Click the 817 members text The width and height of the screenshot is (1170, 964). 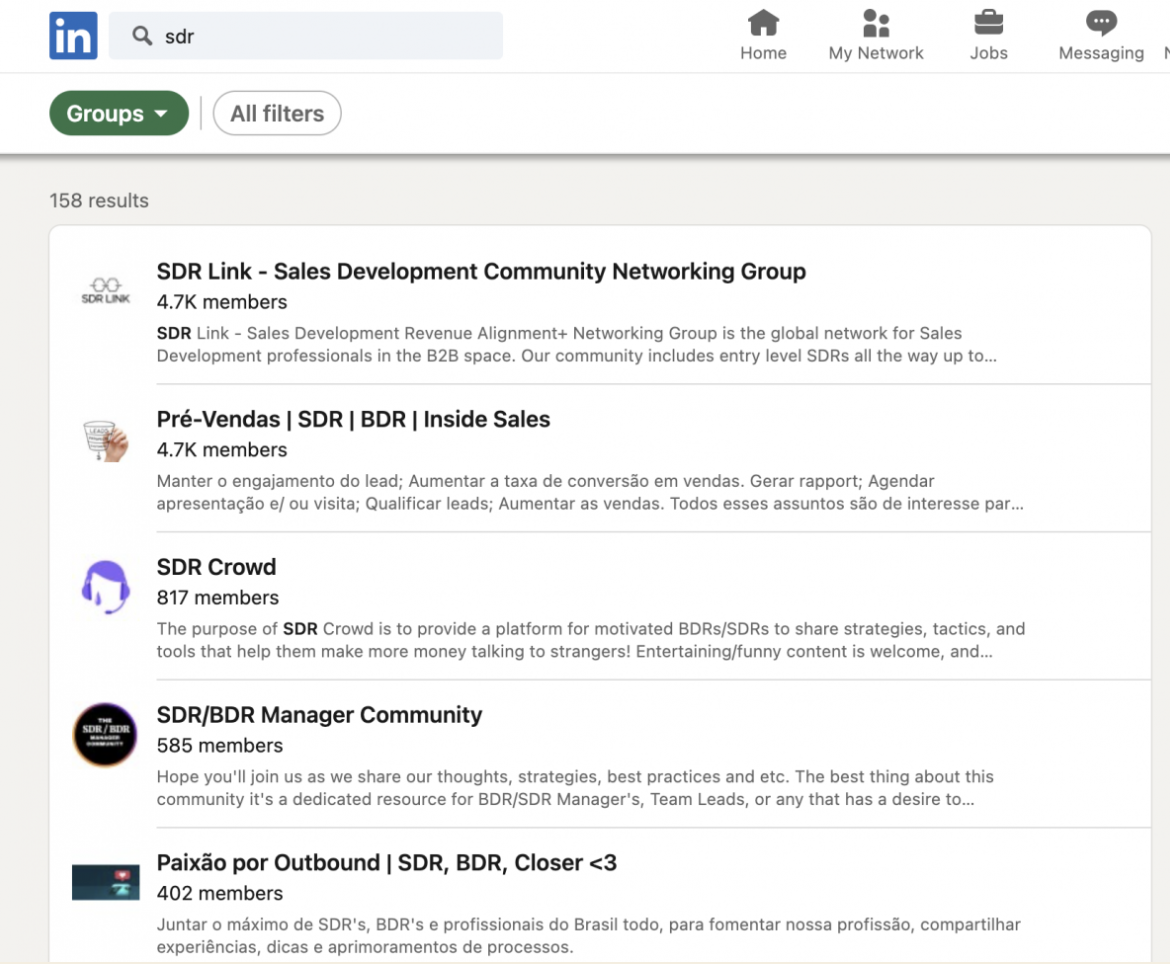click(218, 598)
